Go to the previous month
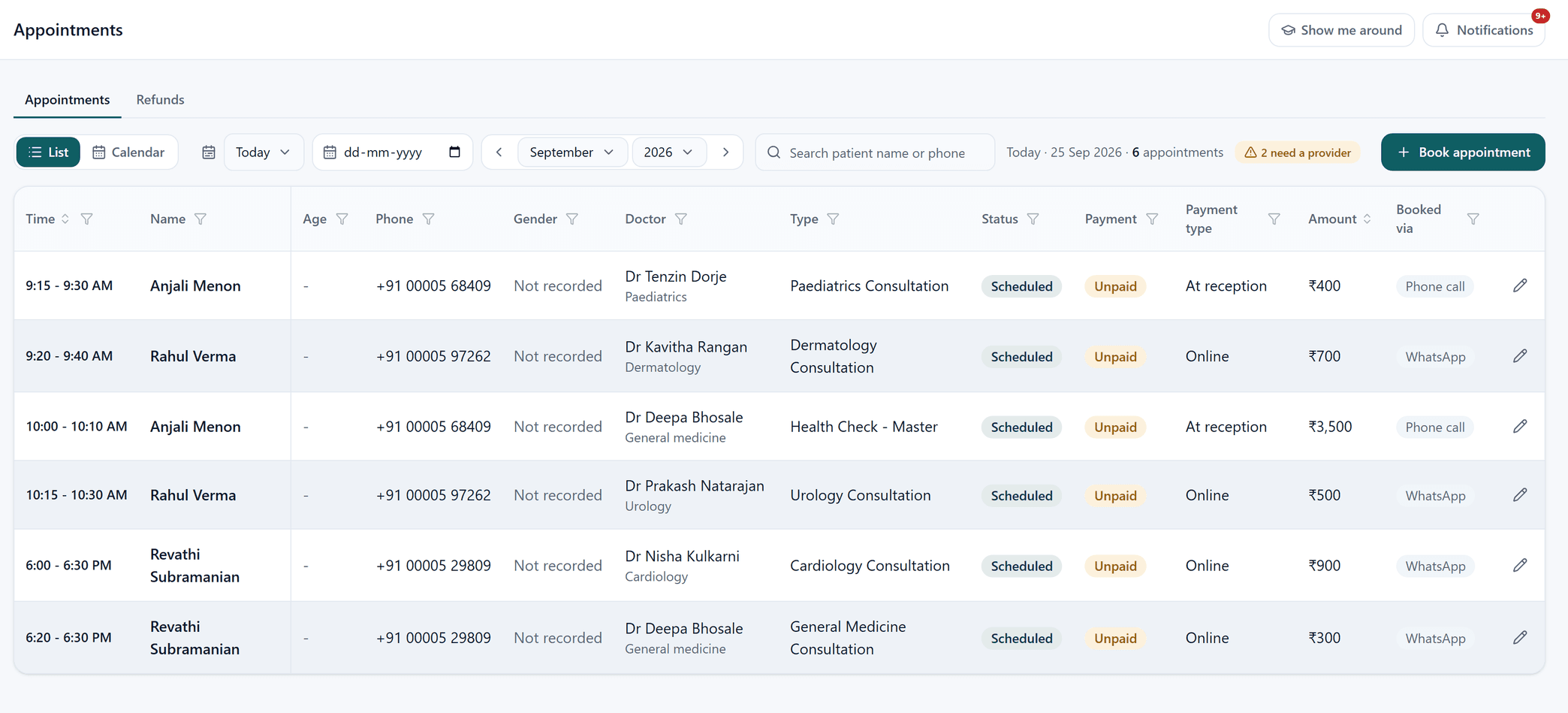 pos(499,153)
